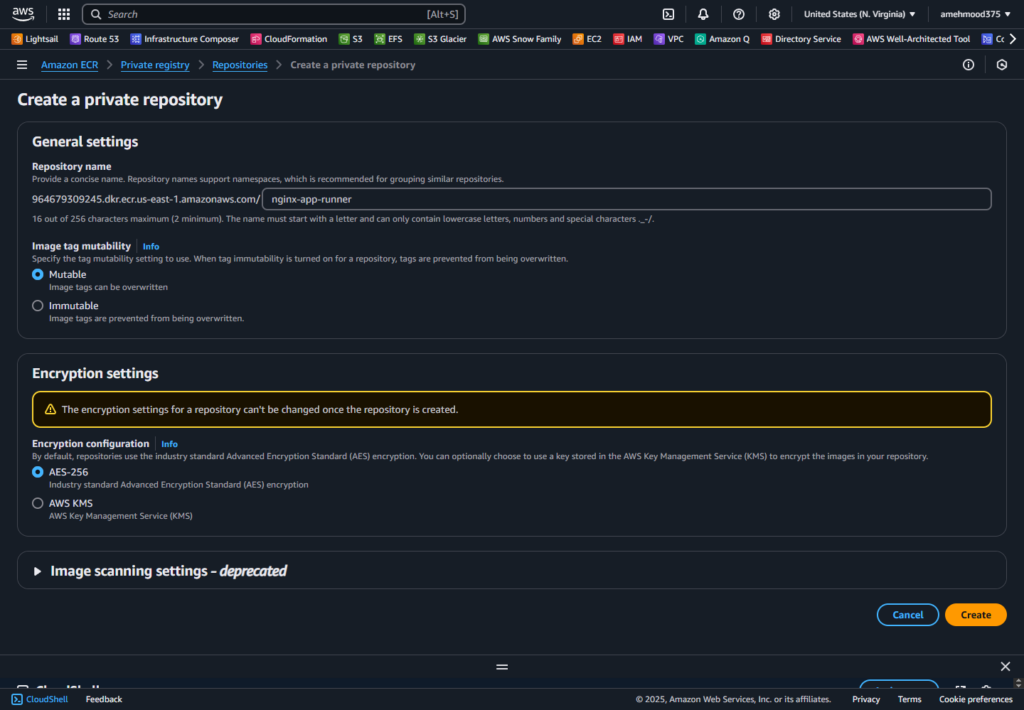
Task: Open Info link for Encryption configuration
Action: pos(169,444)
